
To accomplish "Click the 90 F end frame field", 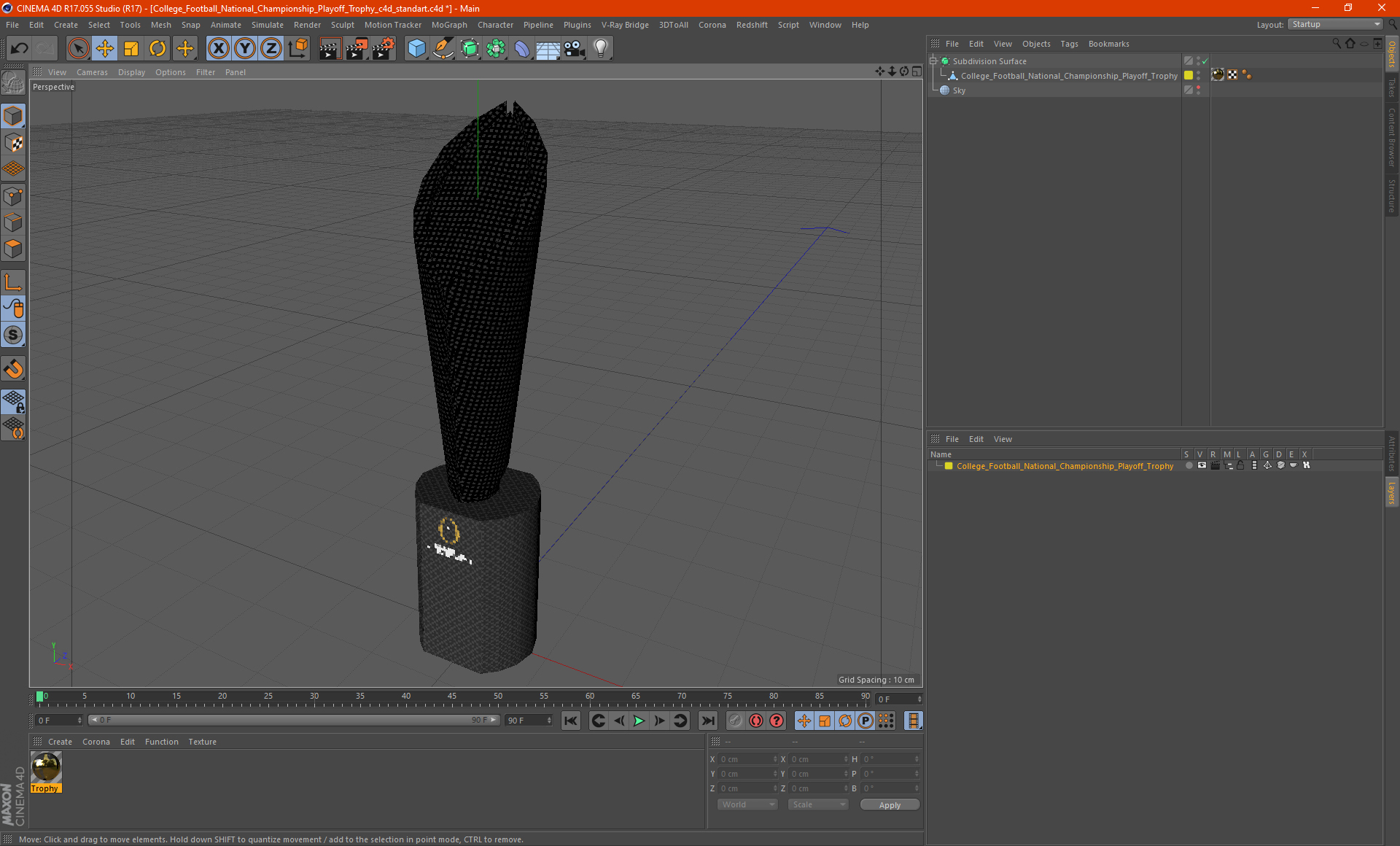I will pyautogui.click(x=529, y=721).
